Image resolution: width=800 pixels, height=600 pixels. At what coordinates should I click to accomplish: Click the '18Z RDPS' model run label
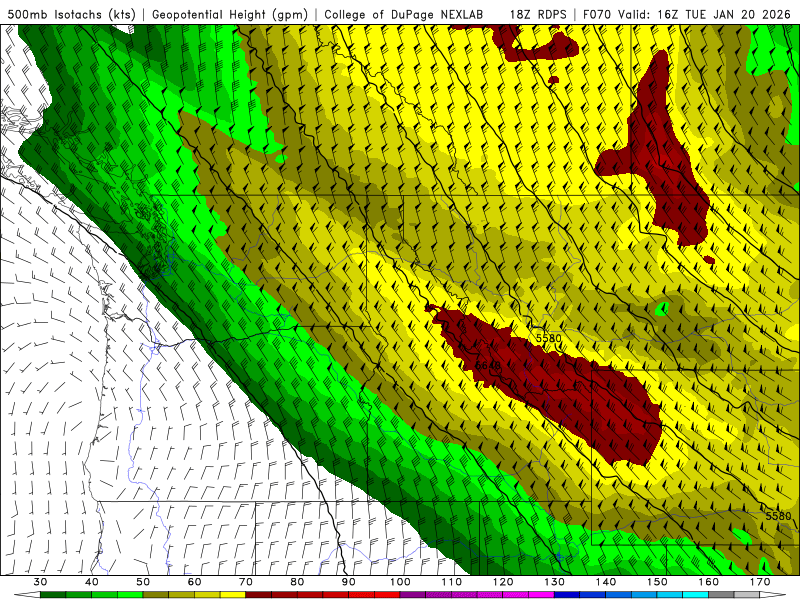[538, 14]
